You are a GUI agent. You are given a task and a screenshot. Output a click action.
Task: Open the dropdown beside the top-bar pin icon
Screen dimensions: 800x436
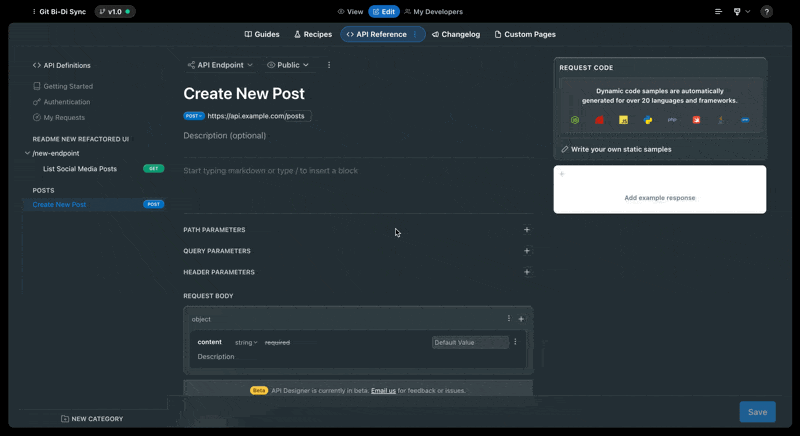[748, 12]
